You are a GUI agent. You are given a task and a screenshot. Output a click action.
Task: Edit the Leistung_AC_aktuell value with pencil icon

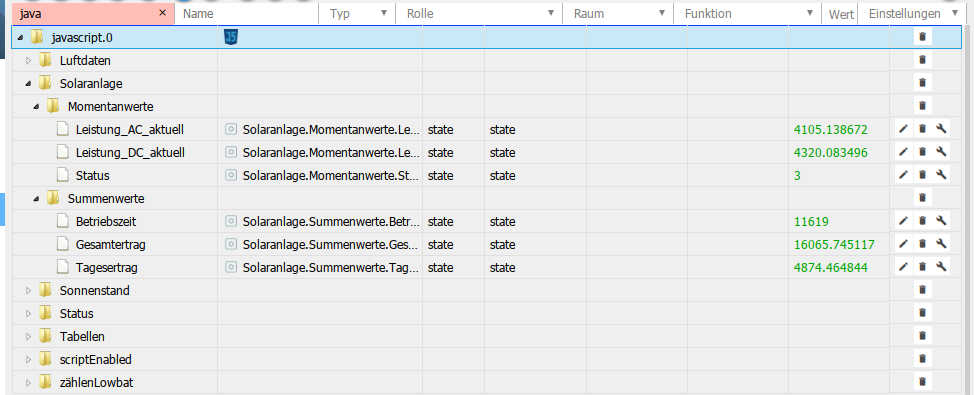tap(903, 129)
